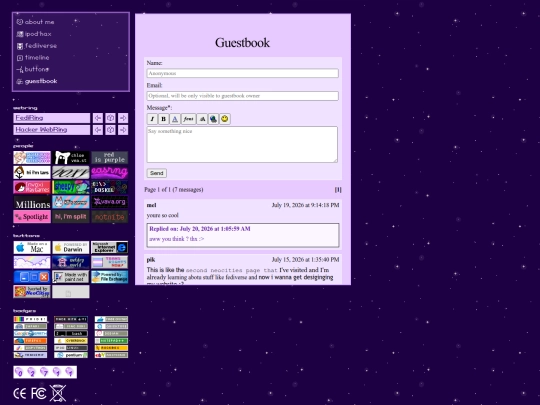540x405 pixels.
Task: Go to previous site in FediRing
Action: coord(98,118)
